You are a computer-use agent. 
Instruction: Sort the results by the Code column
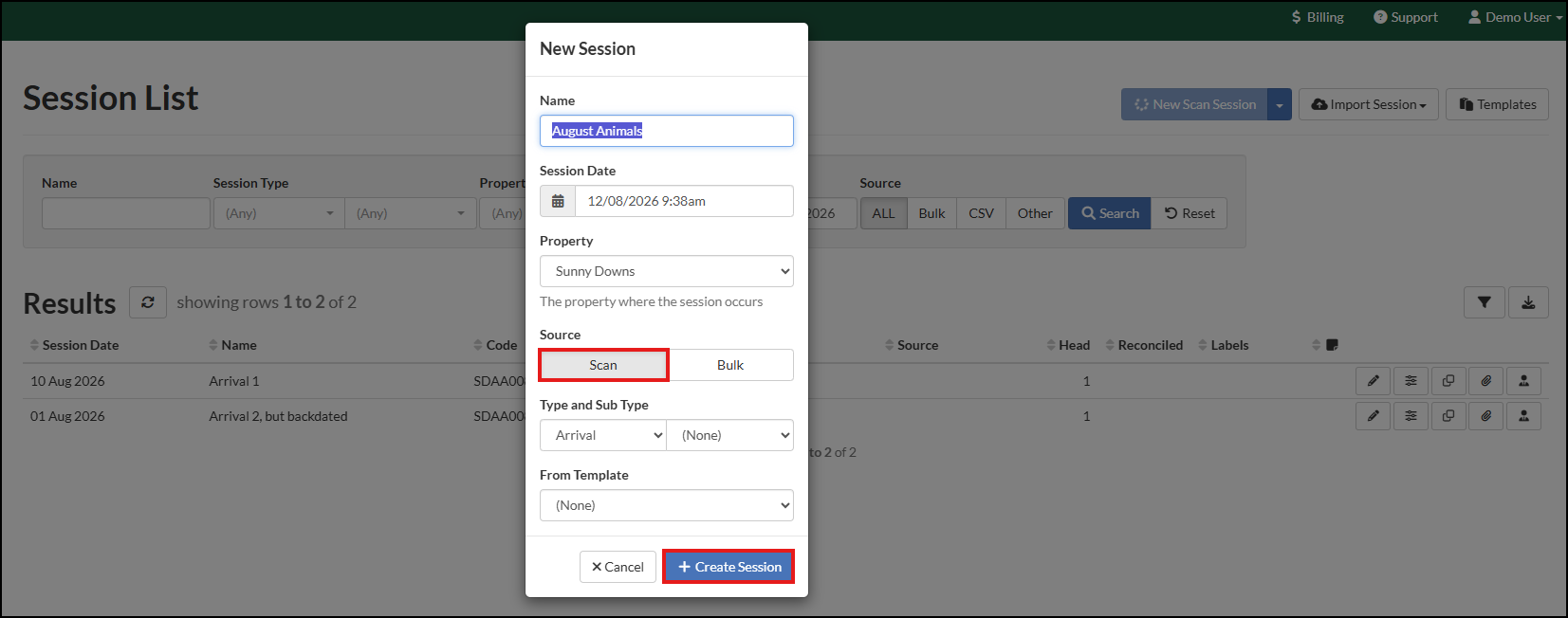tap(495, 345)
